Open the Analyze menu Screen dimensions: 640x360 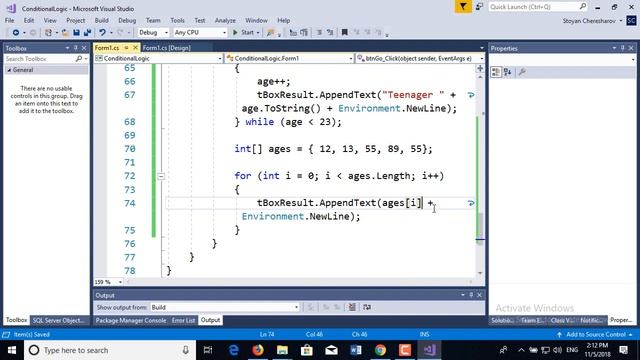(x=225, y=20)
